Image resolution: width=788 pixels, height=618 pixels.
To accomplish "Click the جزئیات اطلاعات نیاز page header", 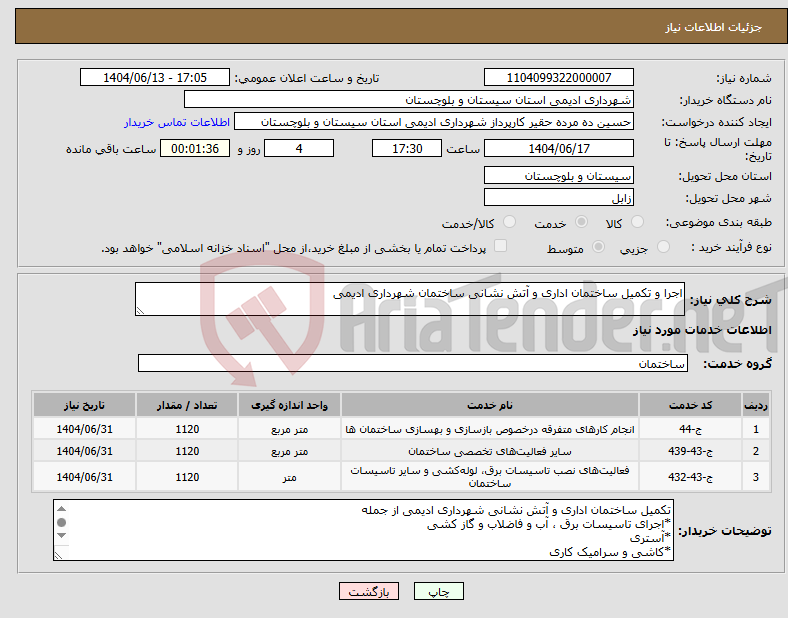I will [x=714, y=27].
